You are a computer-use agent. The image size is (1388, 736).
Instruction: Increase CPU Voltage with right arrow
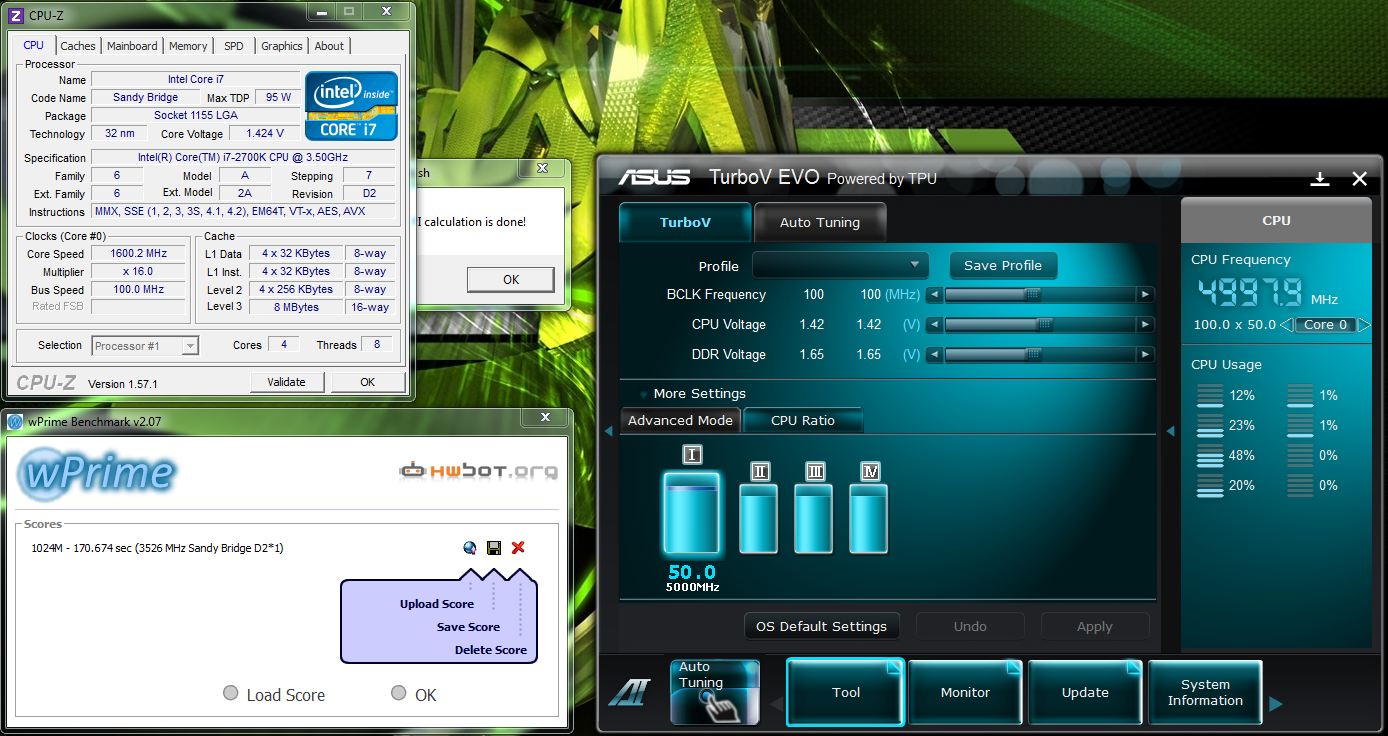tap(1145, 324)
